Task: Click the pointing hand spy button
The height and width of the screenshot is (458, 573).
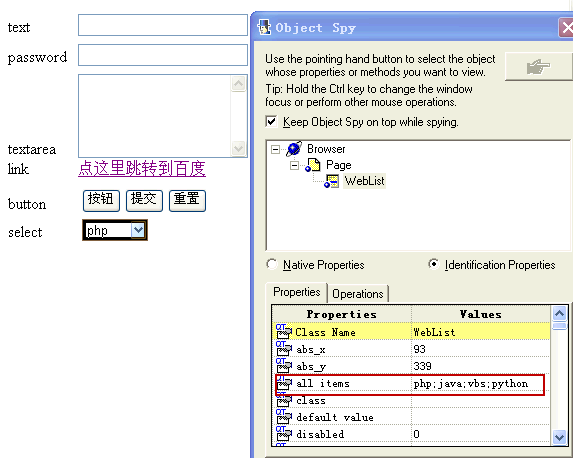Action: (538, 67)
